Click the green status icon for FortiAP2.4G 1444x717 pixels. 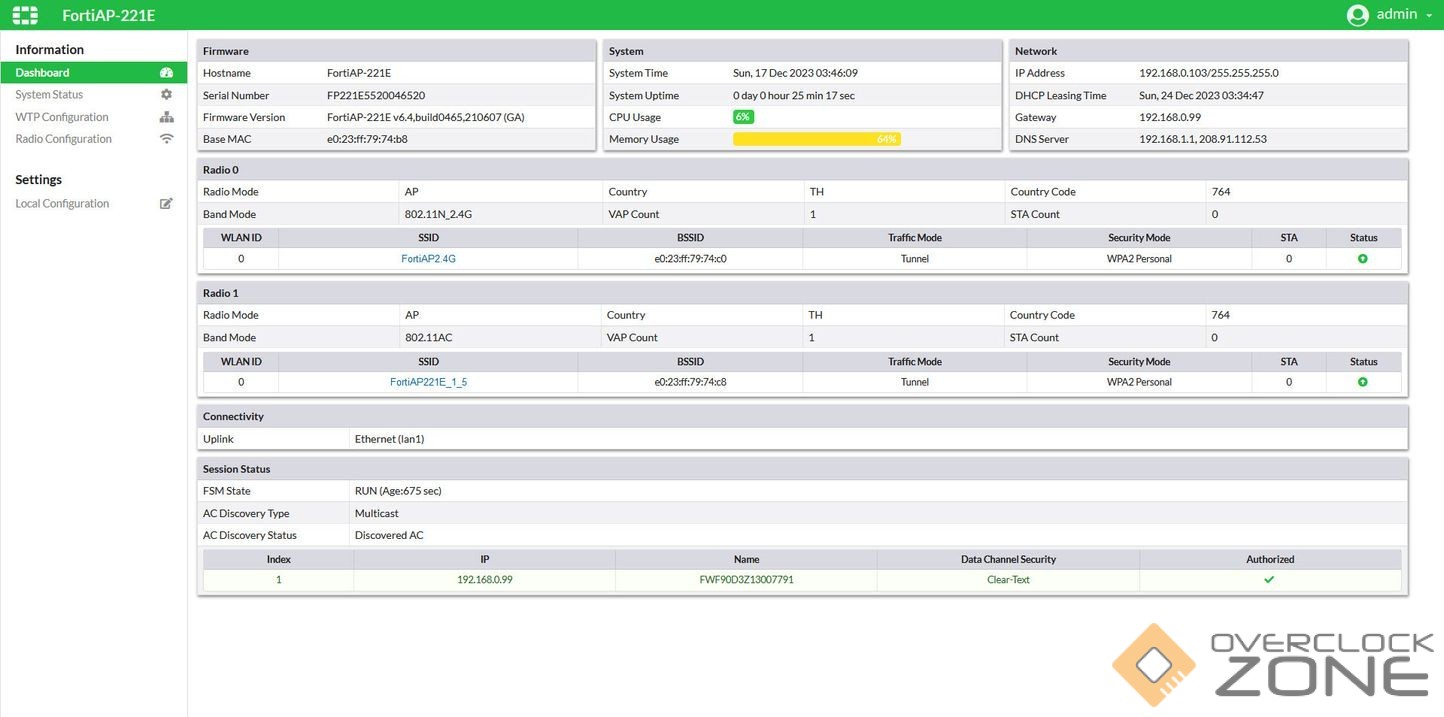[x=1362, y=259]
